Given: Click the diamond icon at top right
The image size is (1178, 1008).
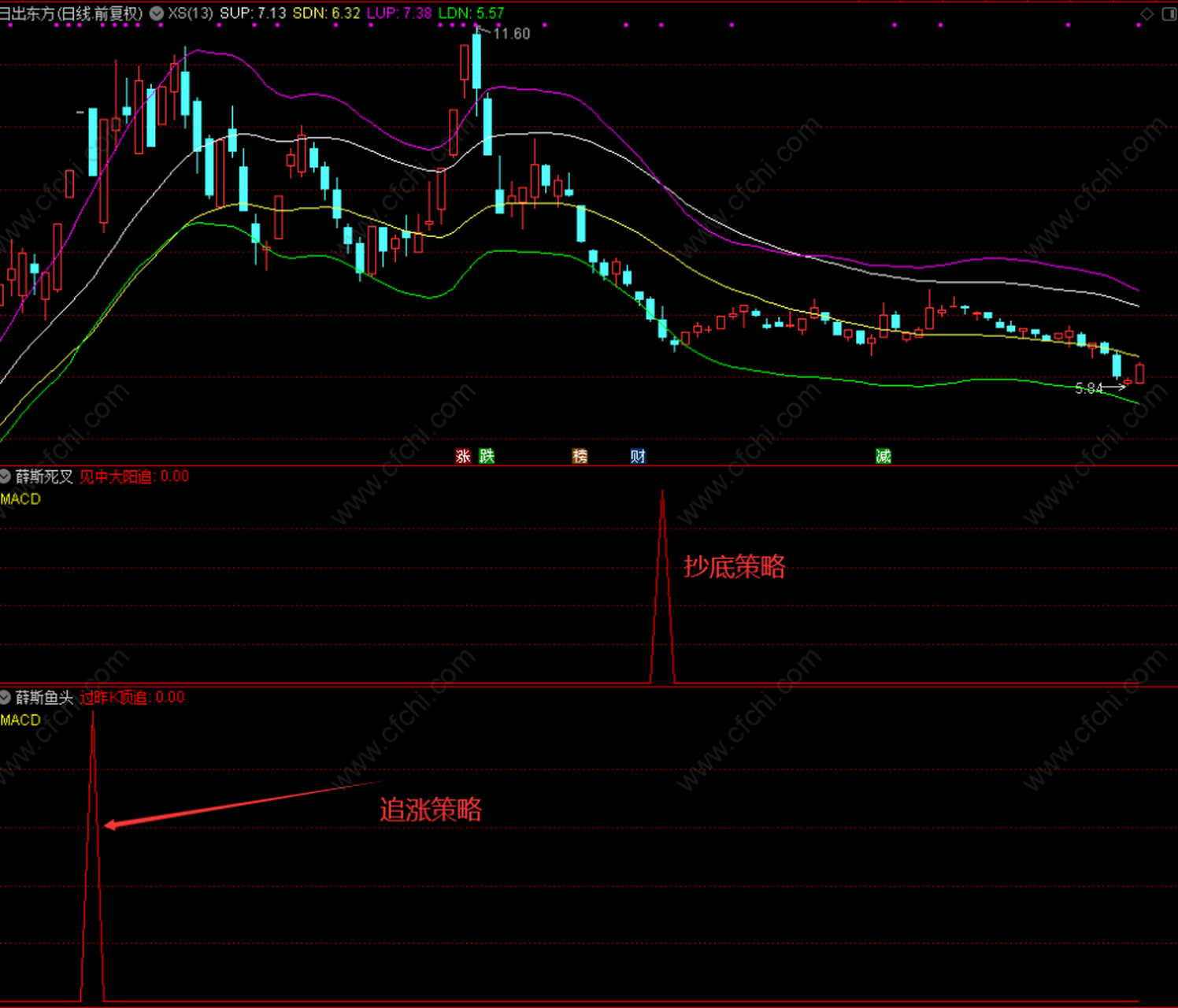Looking at the screenshot, I should pos(1147,14).
